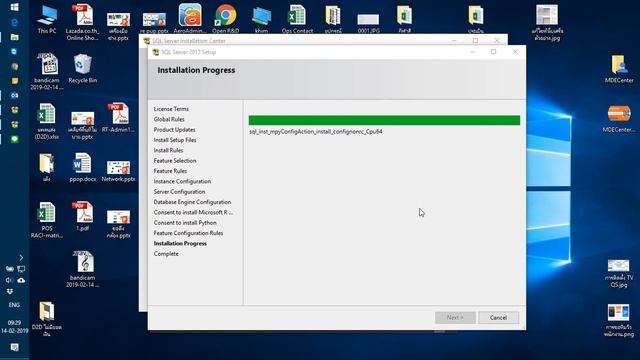This screenshot has width=640, height=360.
Task: Launch the AeroAdmin desktop shortcut
Action: coord(190,19)
